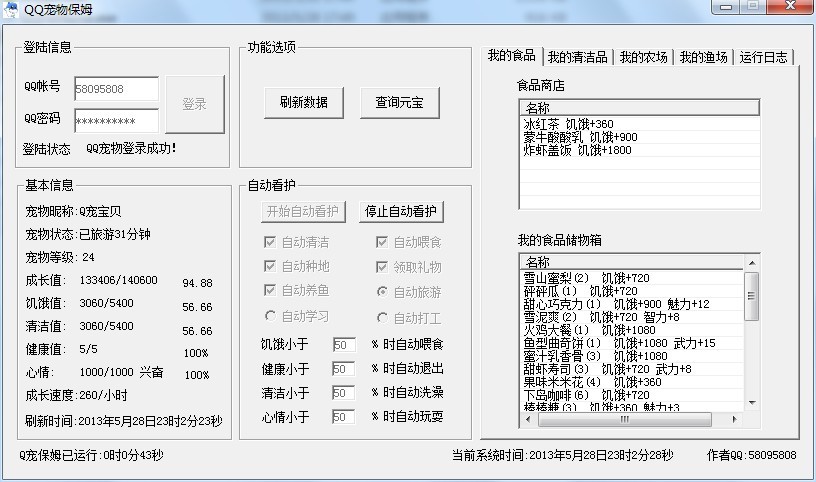Click the 成长值 133406/140600 value
The image size is (816, 482).
(119, 280)
